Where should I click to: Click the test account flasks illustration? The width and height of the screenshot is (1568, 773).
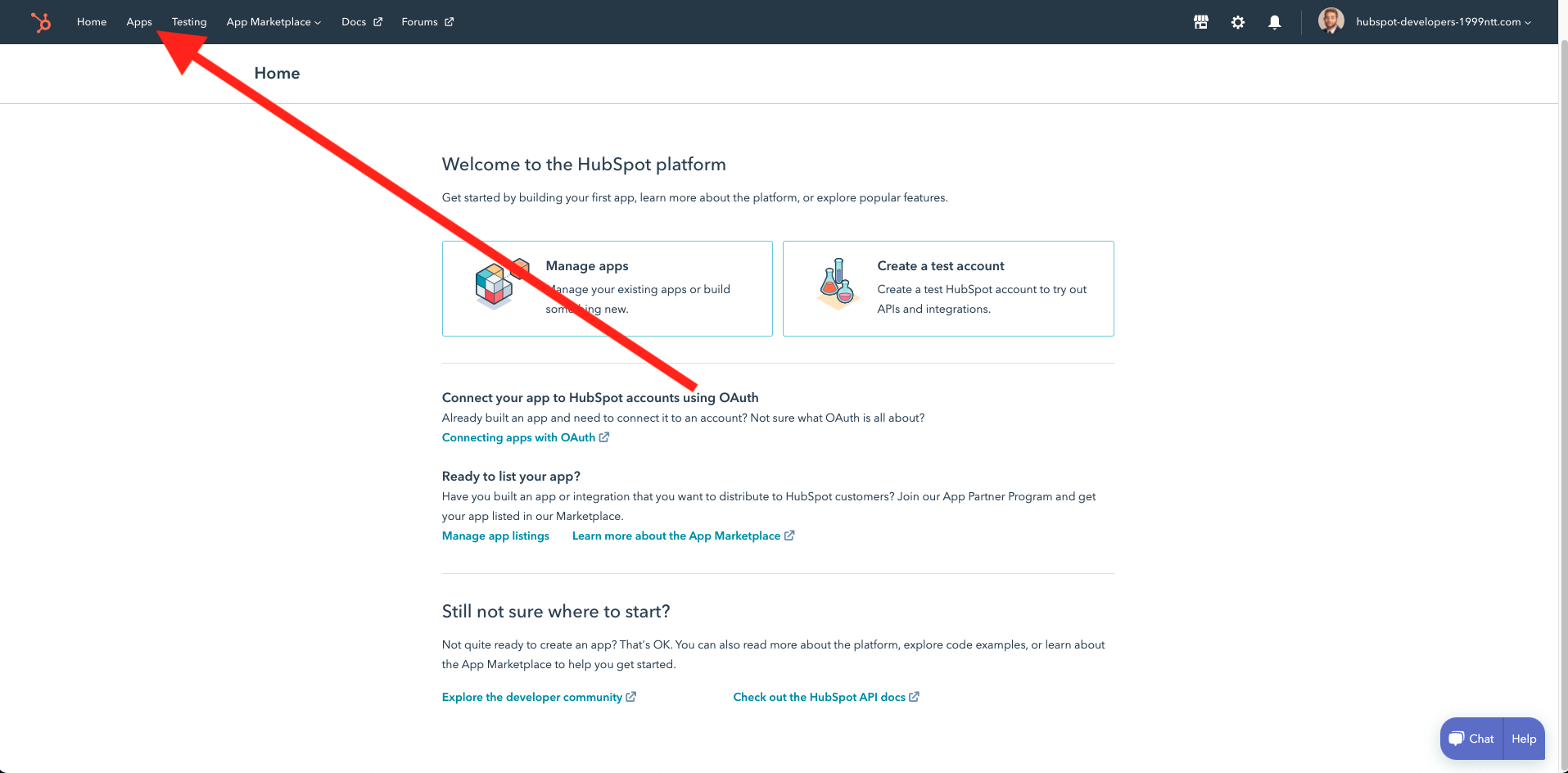point(837,284)
